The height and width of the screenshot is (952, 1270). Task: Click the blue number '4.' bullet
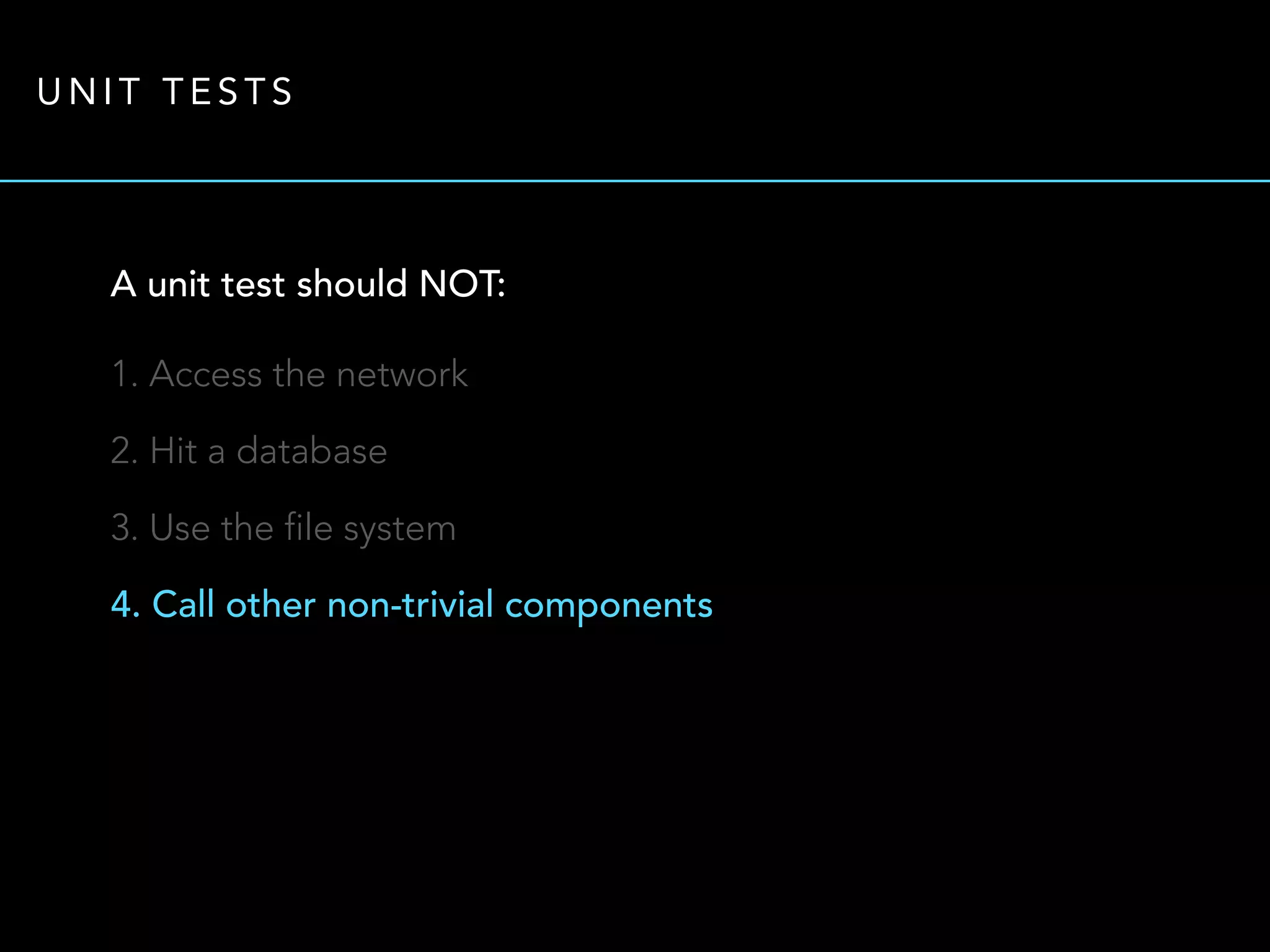pos(125,604)
